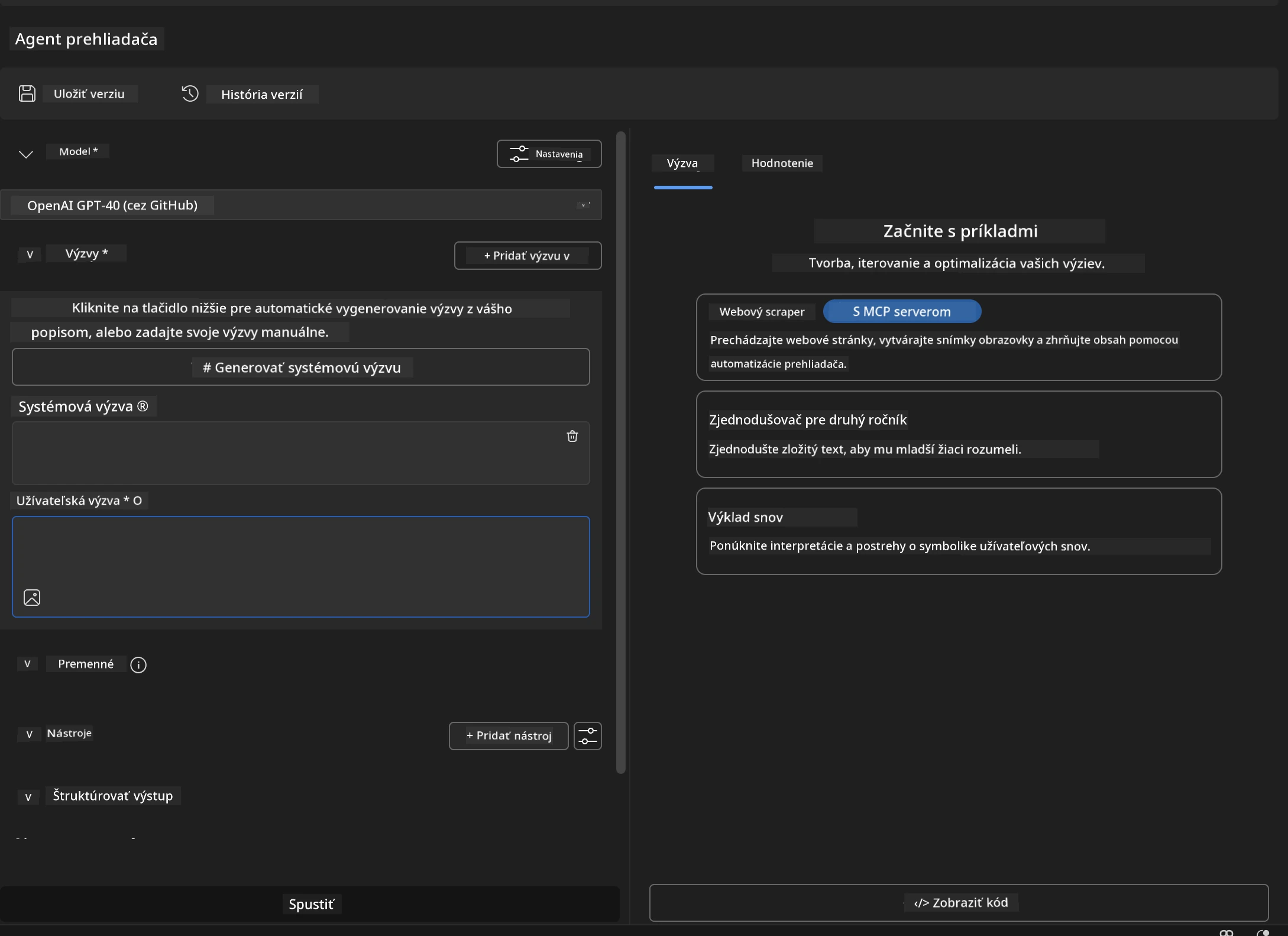Open the Webový scraper example card
This screenshot has height=936, width=1288.
pyautogui.click(x=959, y=337)
